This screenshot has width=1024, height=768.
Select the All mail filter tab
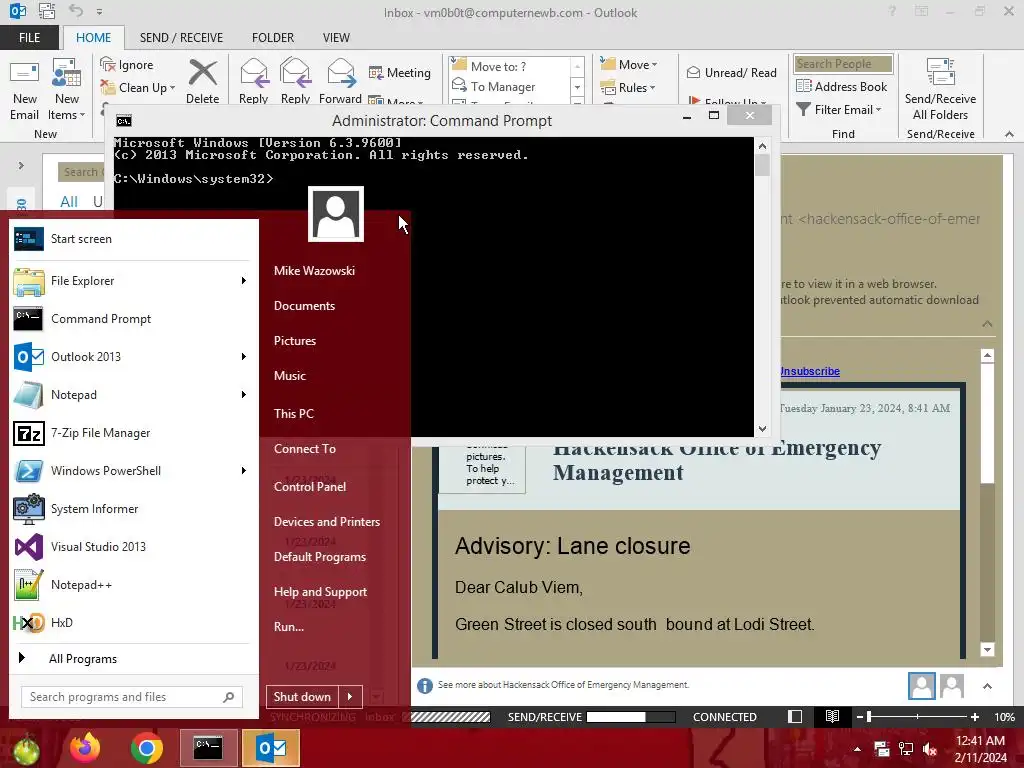[x=69, y=202]
